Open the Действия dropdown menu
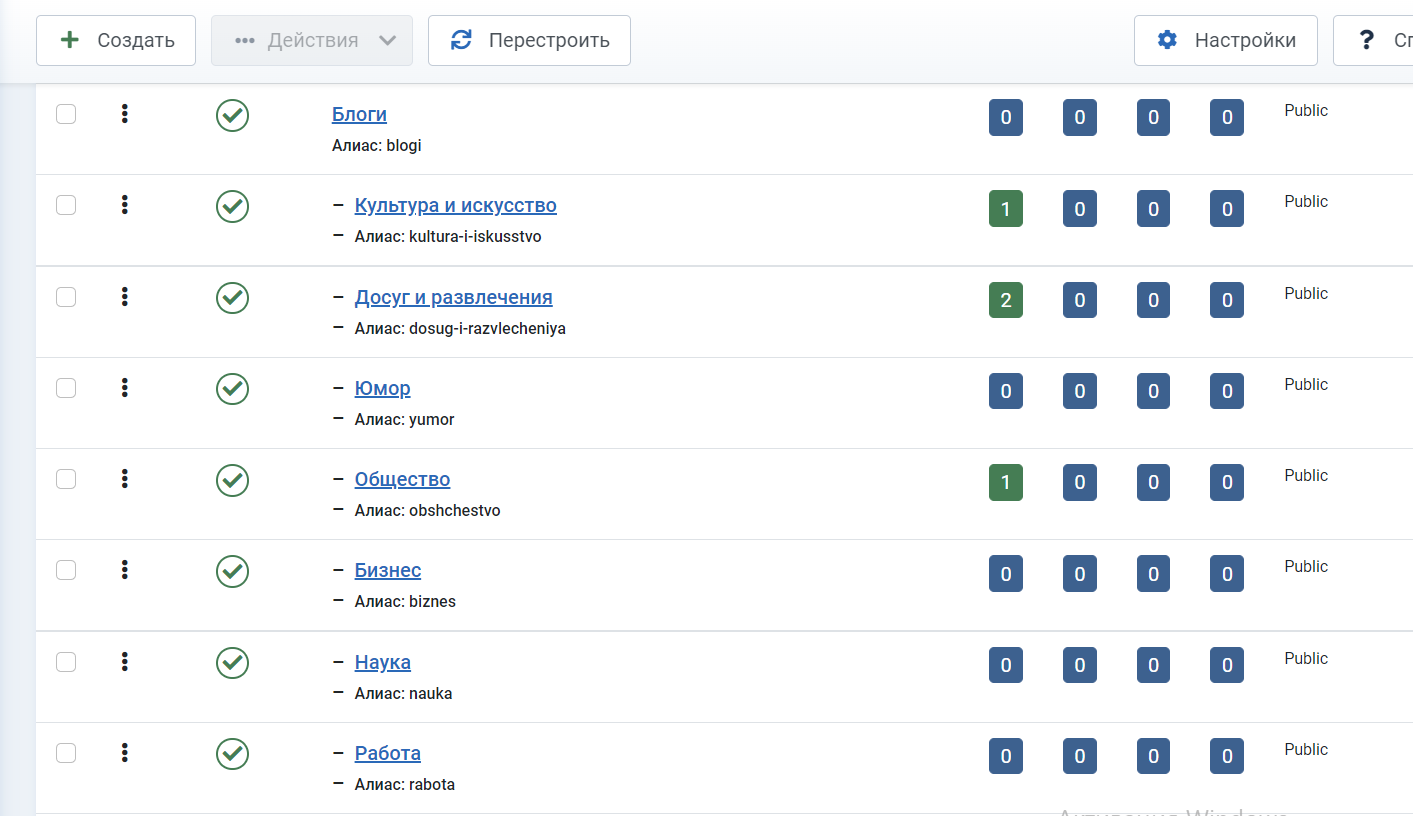This screenshot has height=816, width=1413. pyautogui.click(x=312, y=41)
